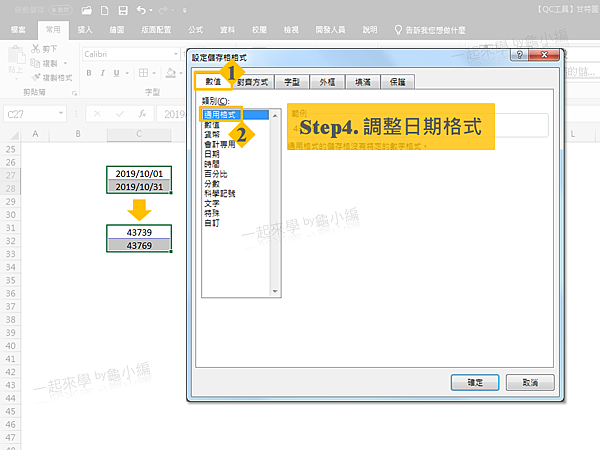The image size is (600, 450).
Task: Click the save floppy disk icon
Action: pos(123,10)
